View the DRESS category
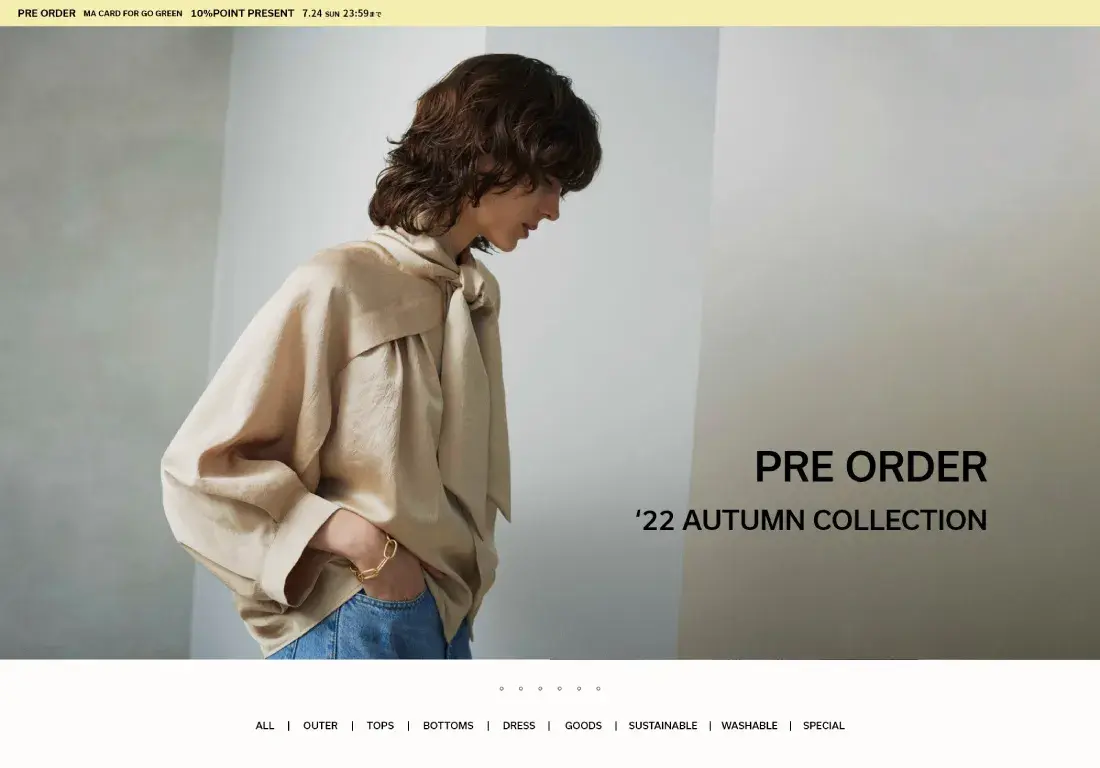Screen dimensions: 1100x768 point(519,726)
